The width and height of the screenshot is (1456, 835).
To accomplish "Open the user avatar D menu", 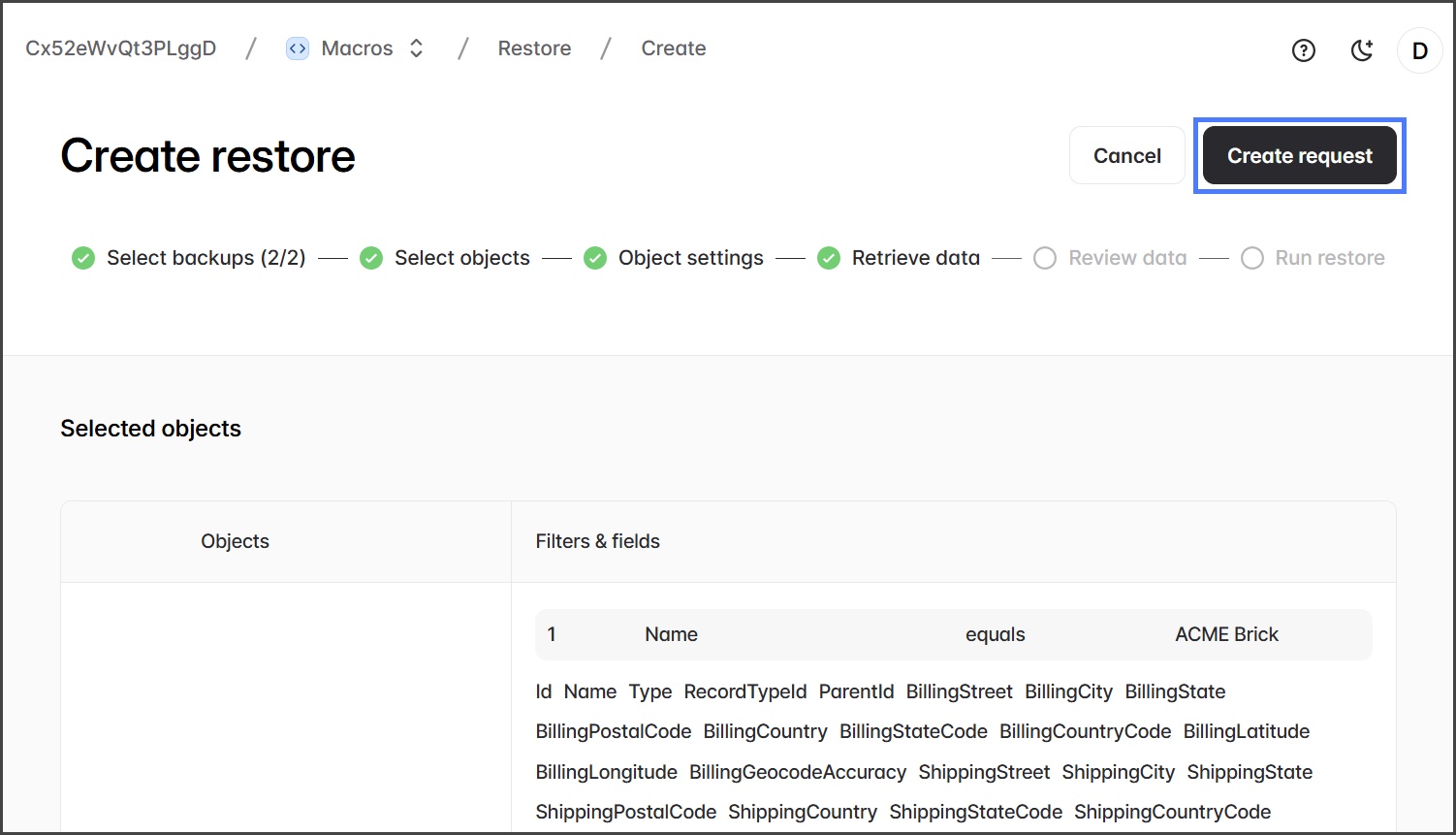I will (x=1419, y=50).
